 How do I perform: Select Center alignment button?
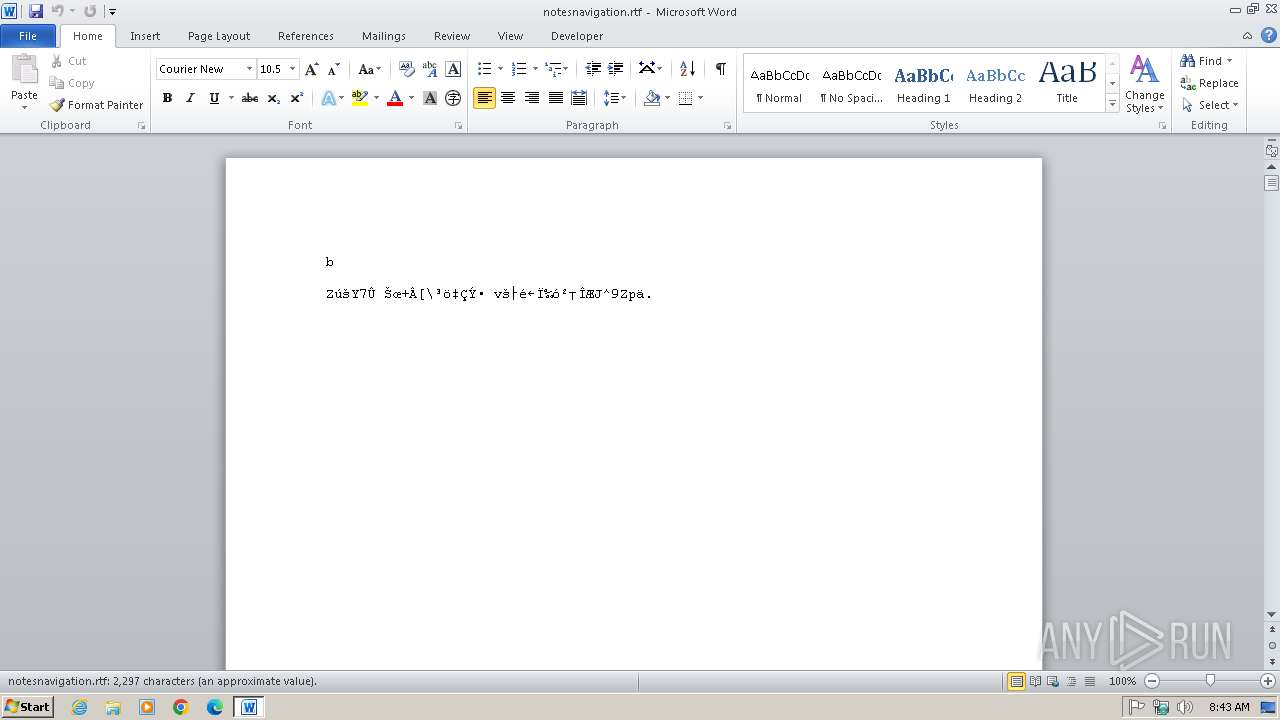[508, 98]
